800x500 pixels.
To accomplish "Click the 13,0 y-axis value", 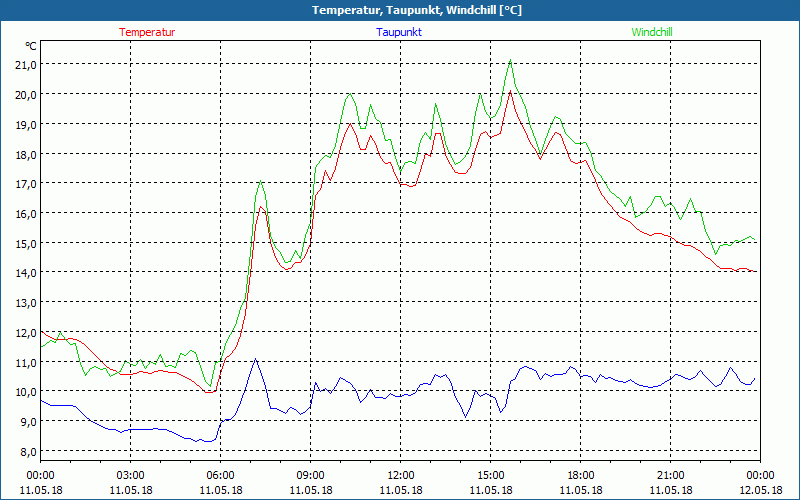I will [27, 303].
